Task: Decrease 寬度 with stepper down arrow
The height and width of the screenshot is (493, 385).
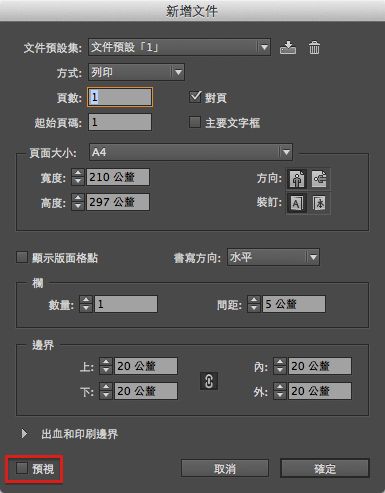Action: tap(78, 181)
